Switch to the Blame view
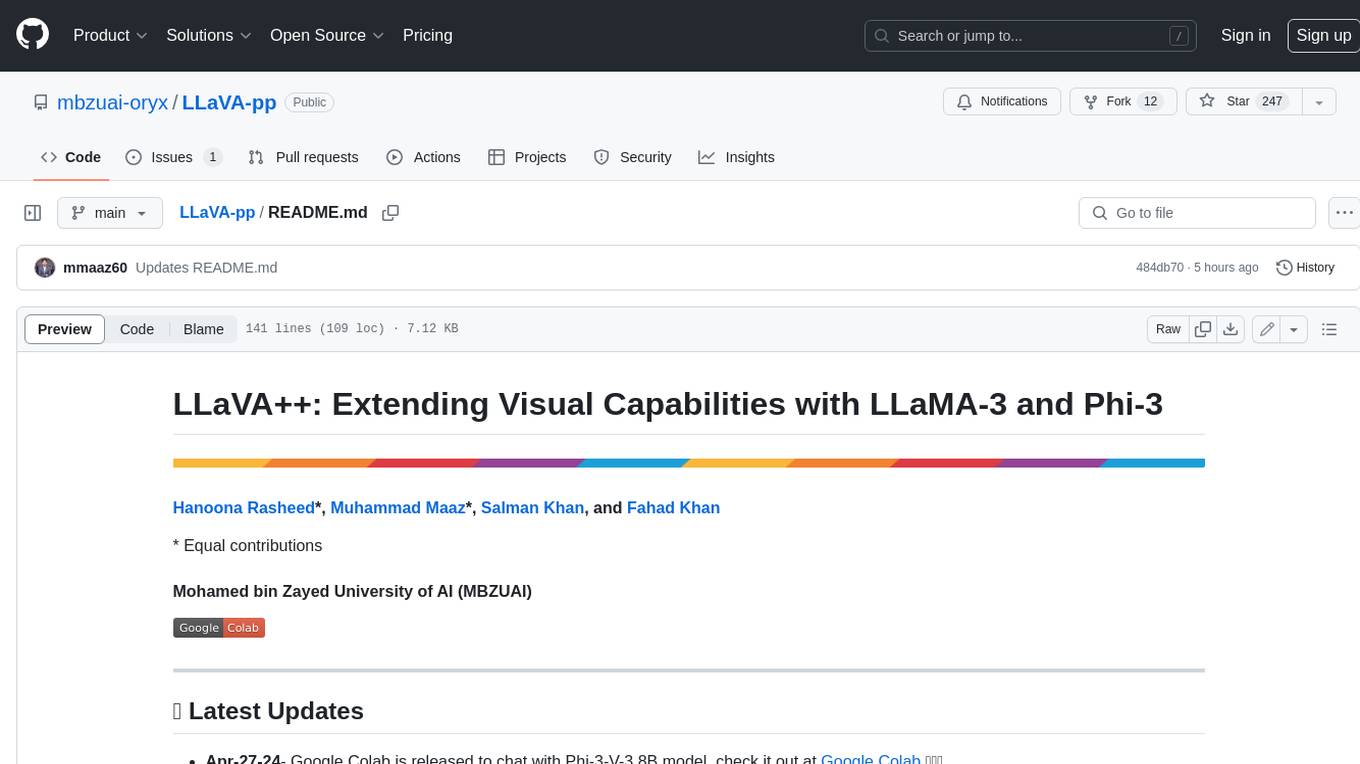 [204, 329]
